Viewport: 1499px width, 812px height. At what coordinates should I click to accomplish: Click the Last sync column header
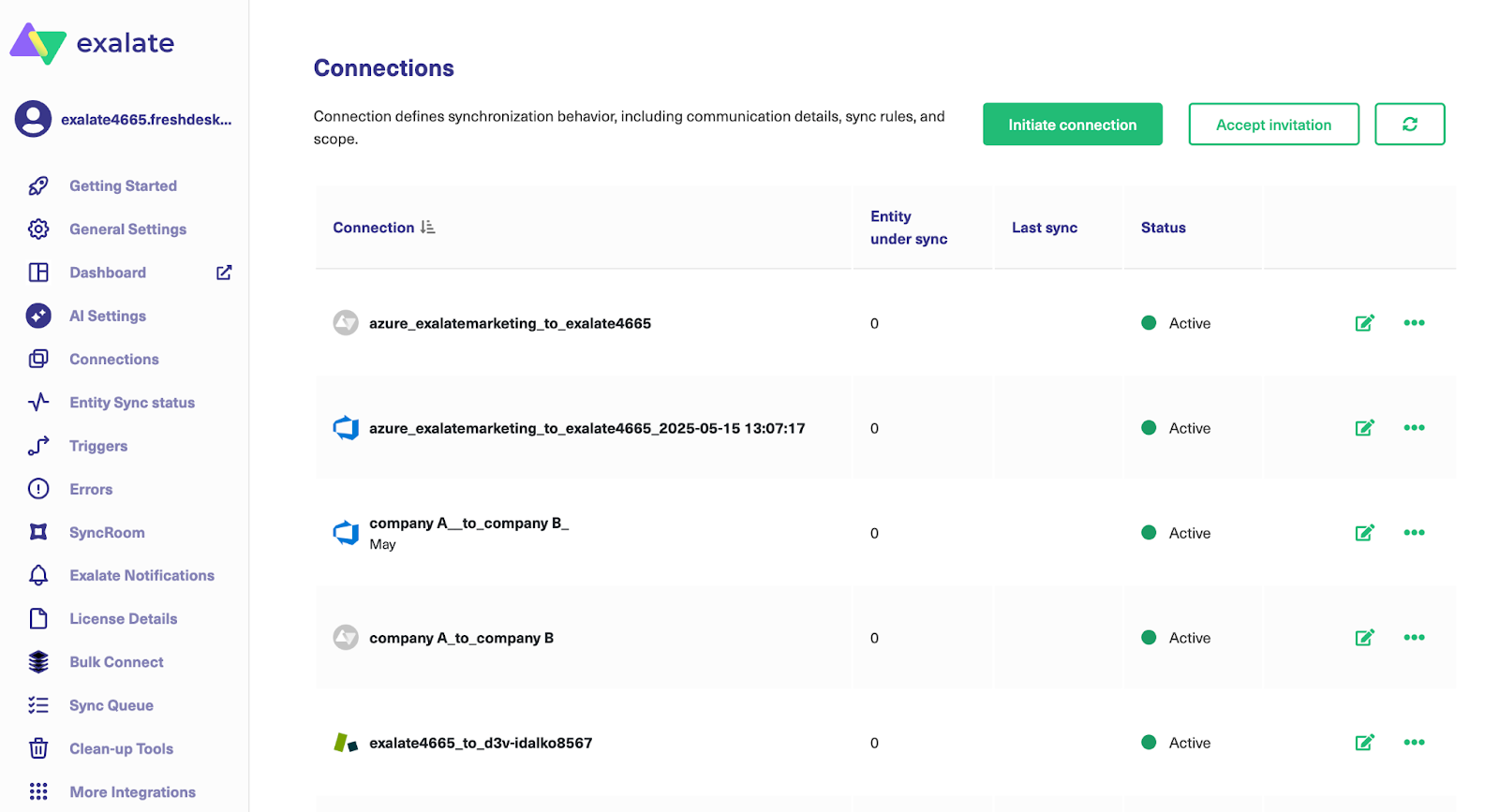(1045, 228)
